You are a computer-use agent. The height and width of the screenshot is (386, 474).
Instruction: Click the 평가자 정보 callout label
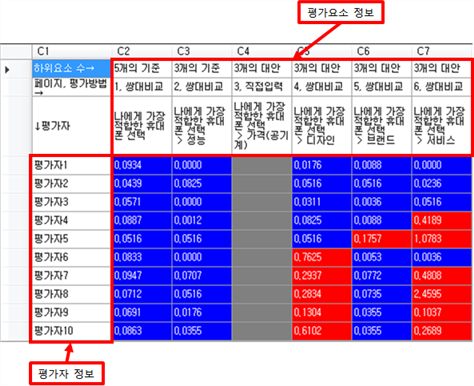pos(66,374)
